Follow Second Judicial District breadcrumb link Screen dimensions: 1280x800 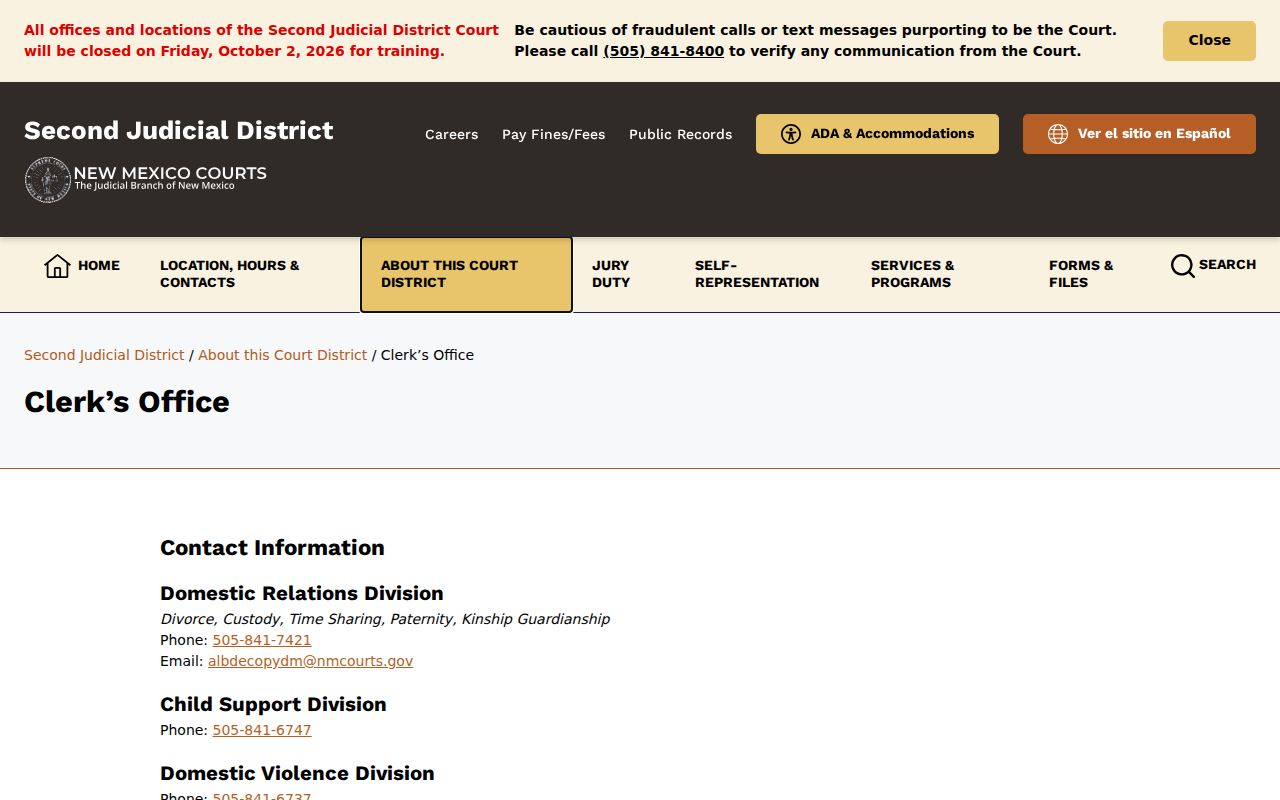click(x=104, y=355)
